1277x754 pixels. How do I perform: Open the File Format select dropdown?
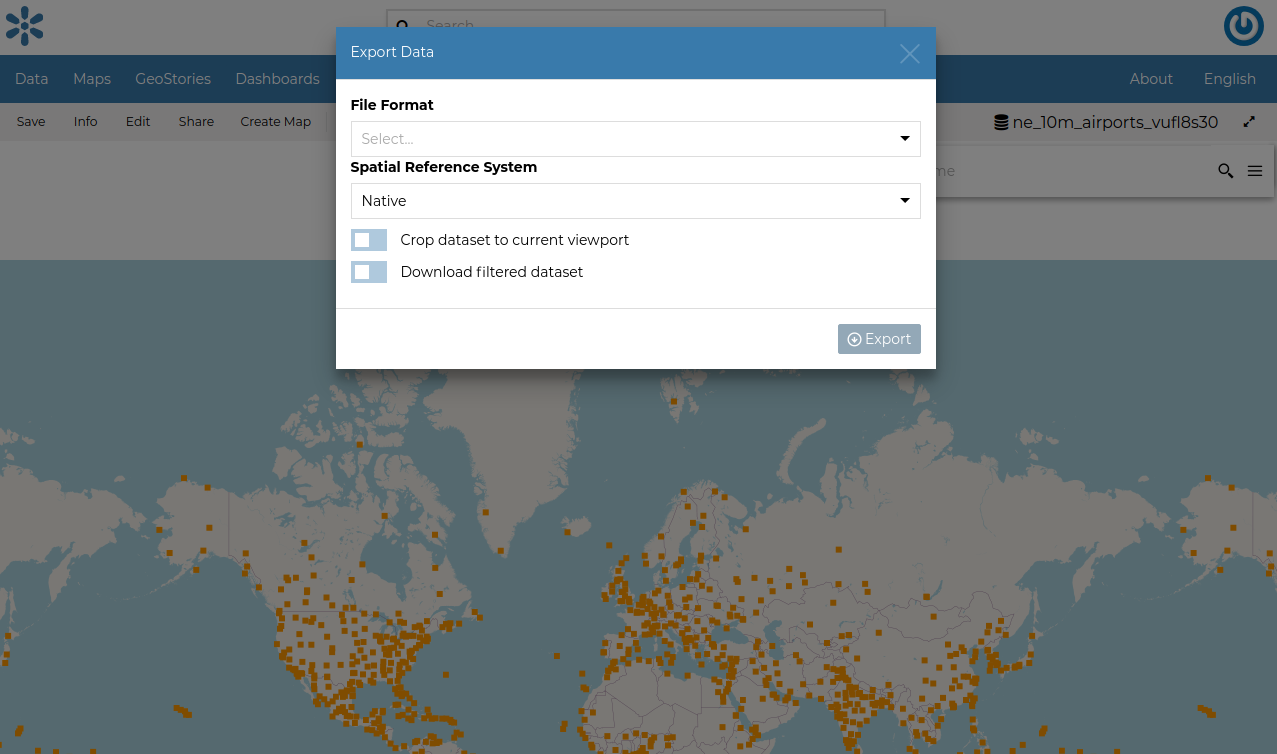click(635, 139)
